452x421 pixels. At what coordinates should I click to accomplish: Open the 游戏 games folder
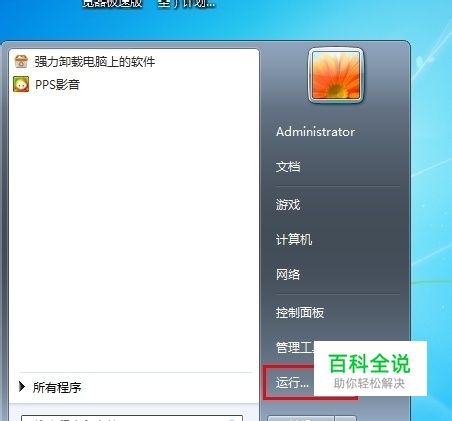pyautogui.click(x=288, y=204)
